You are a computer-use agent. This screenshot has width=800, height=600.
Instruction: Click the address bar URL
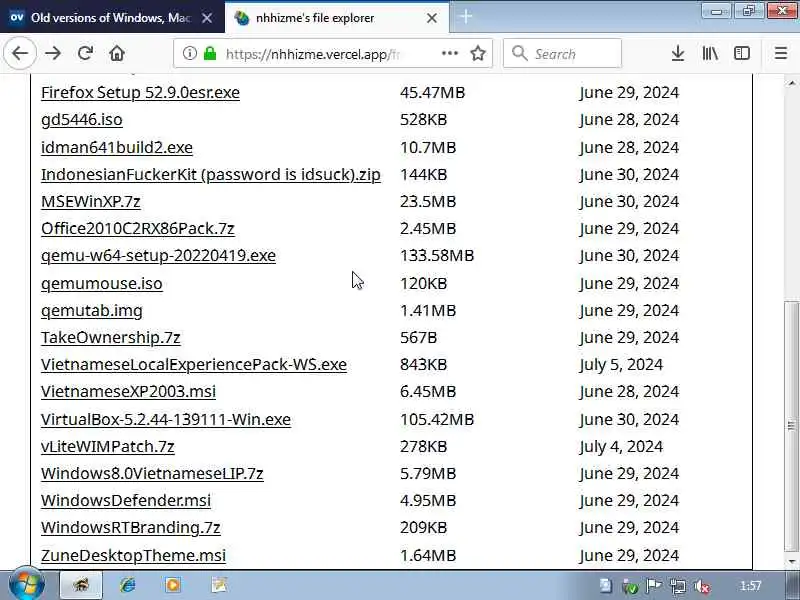pyautogui.click(x=312, y=54)
